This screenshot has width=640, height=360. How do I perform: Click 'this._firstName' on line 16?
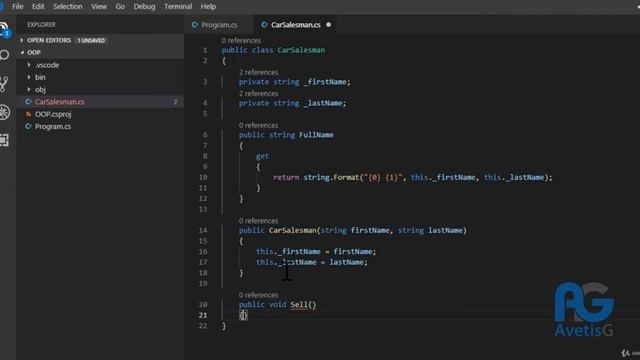[288, 252]
